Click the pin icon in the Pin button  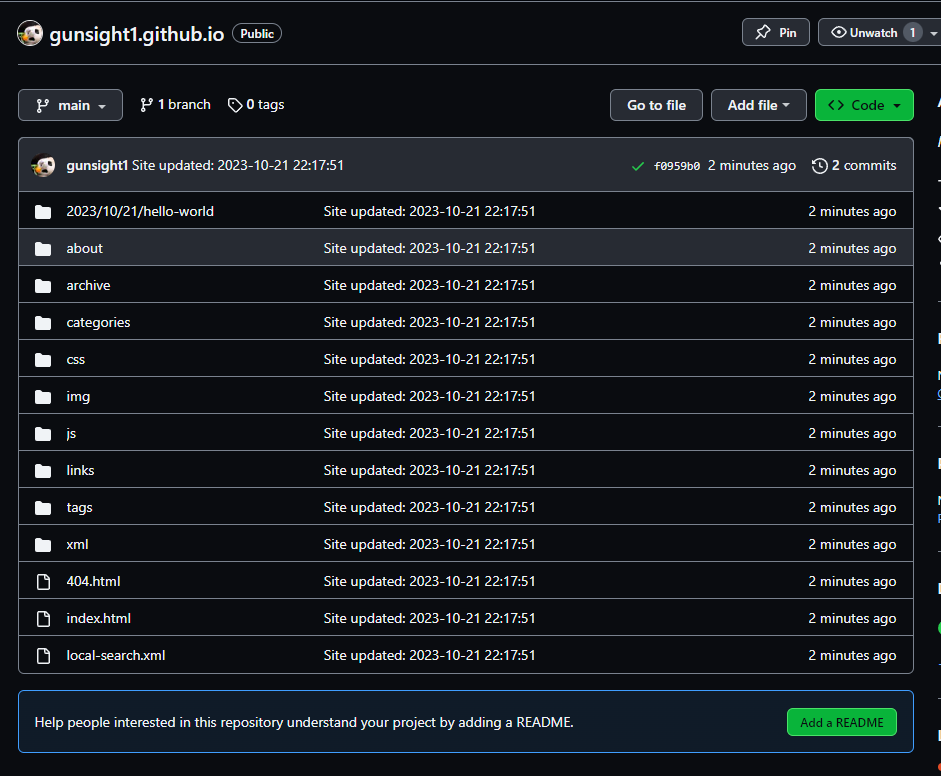click(763, 32)
